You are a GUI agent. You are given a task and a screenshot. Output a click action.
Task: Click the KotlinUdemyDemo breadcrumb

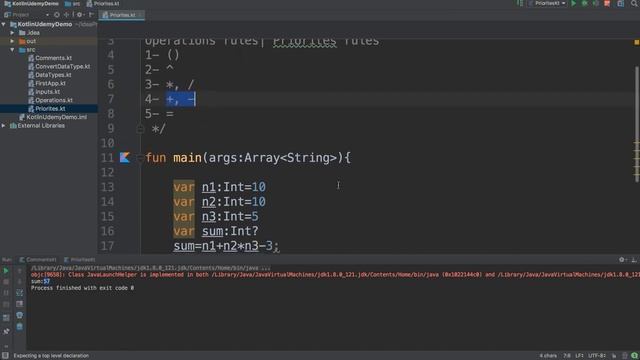coord(31,4)
